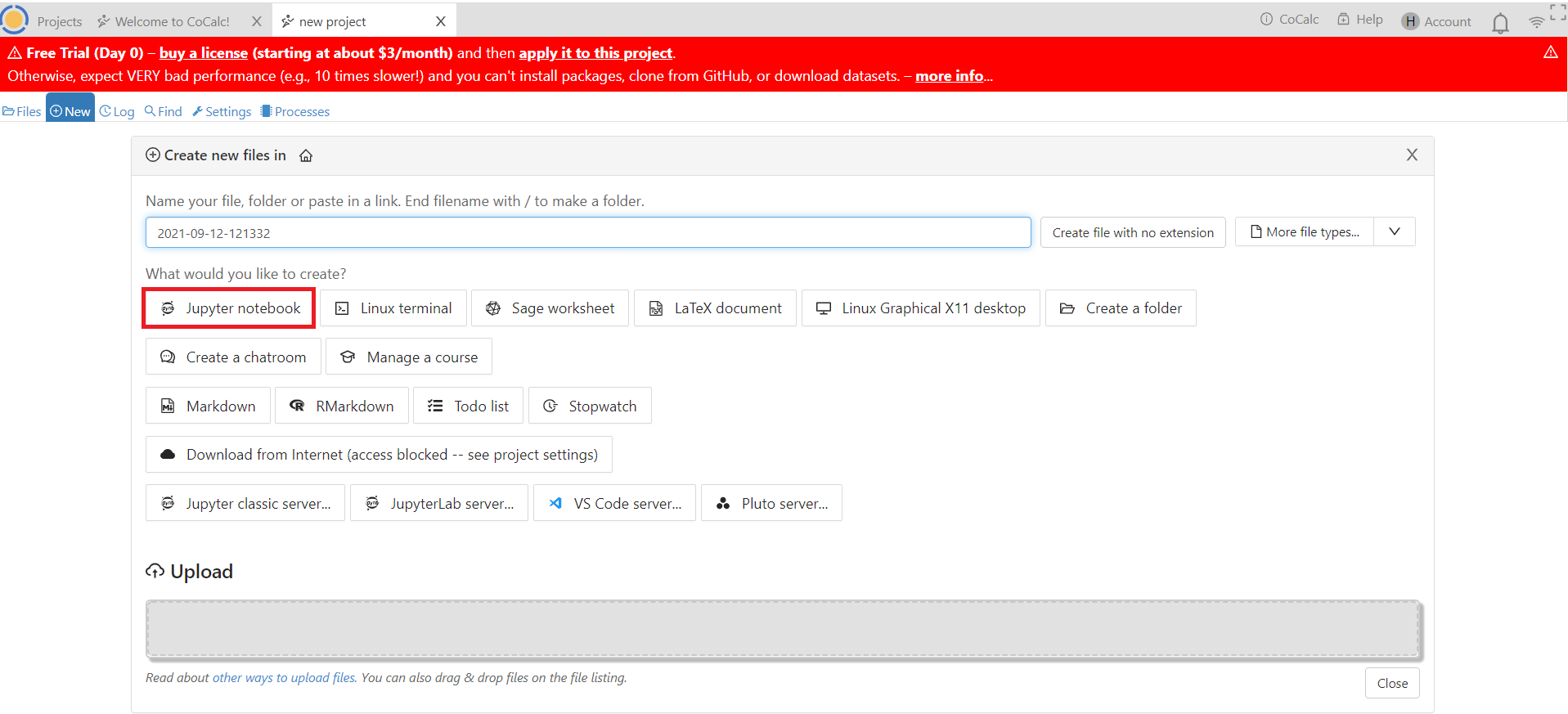Create a Jupyter notebook
The height and width of the screenshot is (714, 1568).
229,308
